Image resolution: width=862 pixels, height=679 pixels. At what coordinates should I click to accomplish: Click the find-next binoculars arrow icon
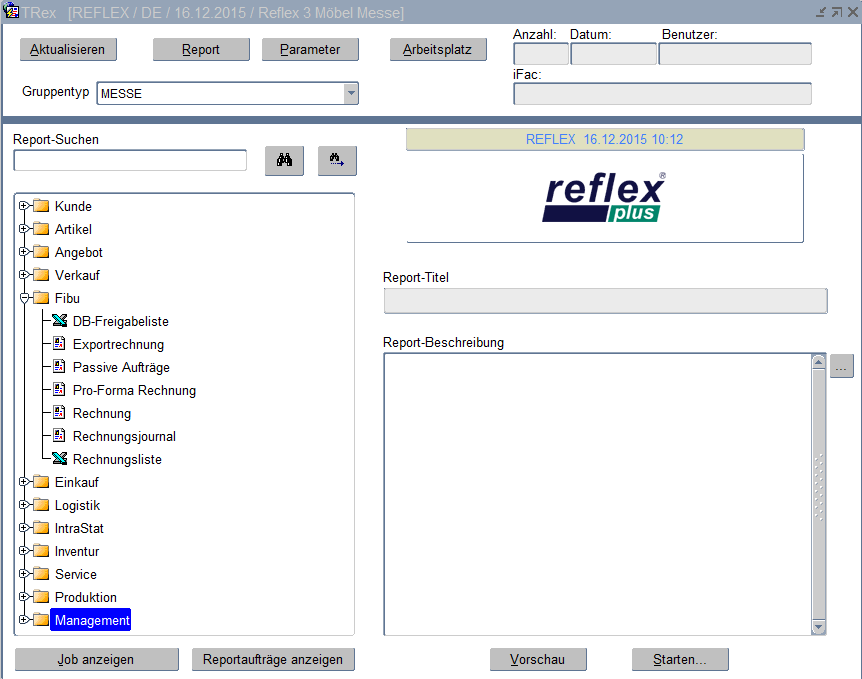(x=337, y=160)
